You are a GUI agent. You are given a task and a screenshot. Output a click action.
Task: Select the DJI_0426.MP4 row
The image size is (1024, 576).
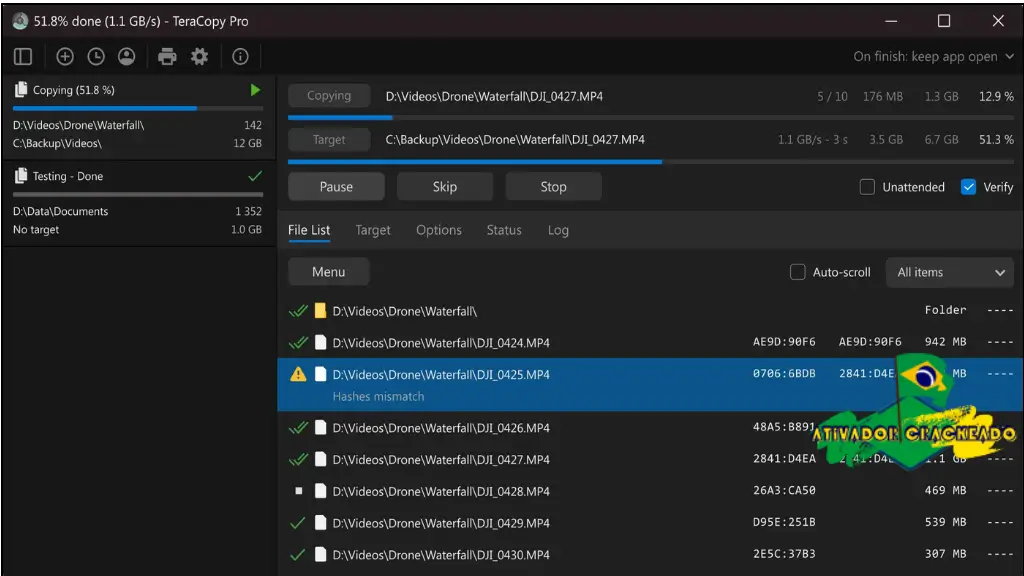click(650, 428)
